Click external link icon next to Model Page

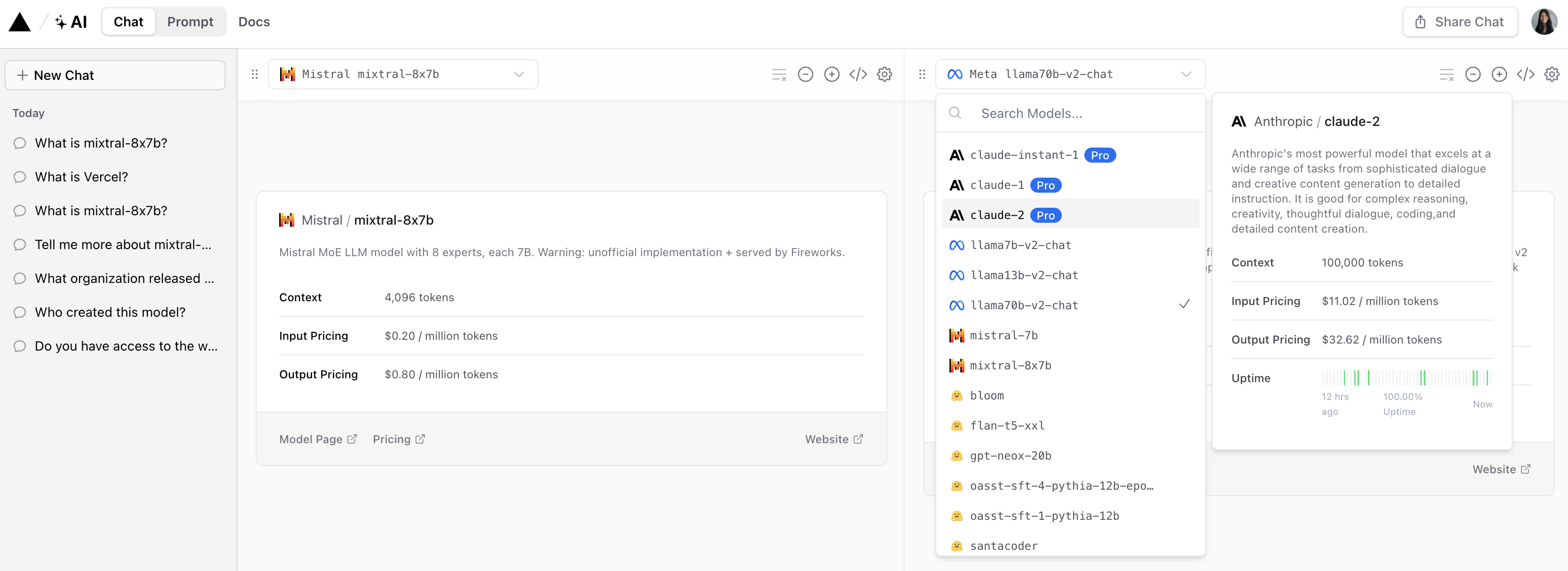352,439
